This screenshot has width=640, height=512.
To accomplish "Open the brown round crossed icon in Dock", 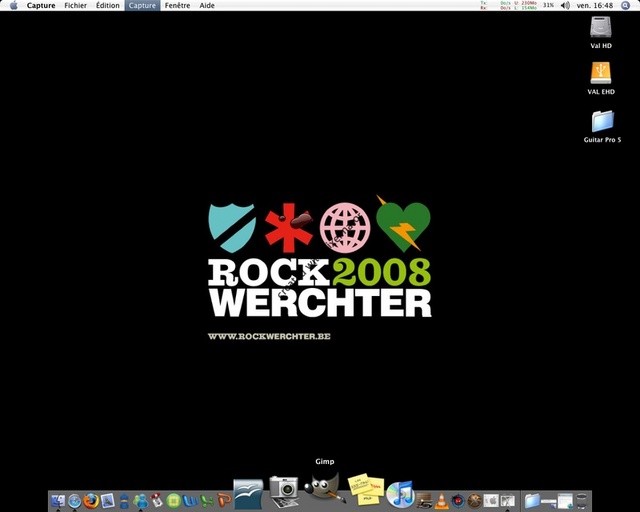I will click(475, 501).
